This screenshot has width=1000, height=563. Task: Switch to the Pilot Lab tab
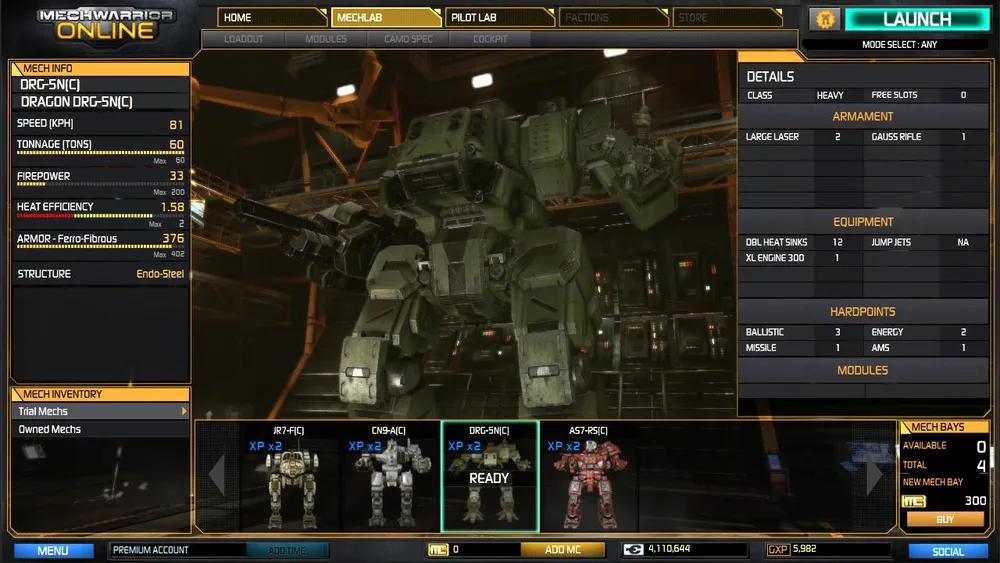(x=497, y=17)
